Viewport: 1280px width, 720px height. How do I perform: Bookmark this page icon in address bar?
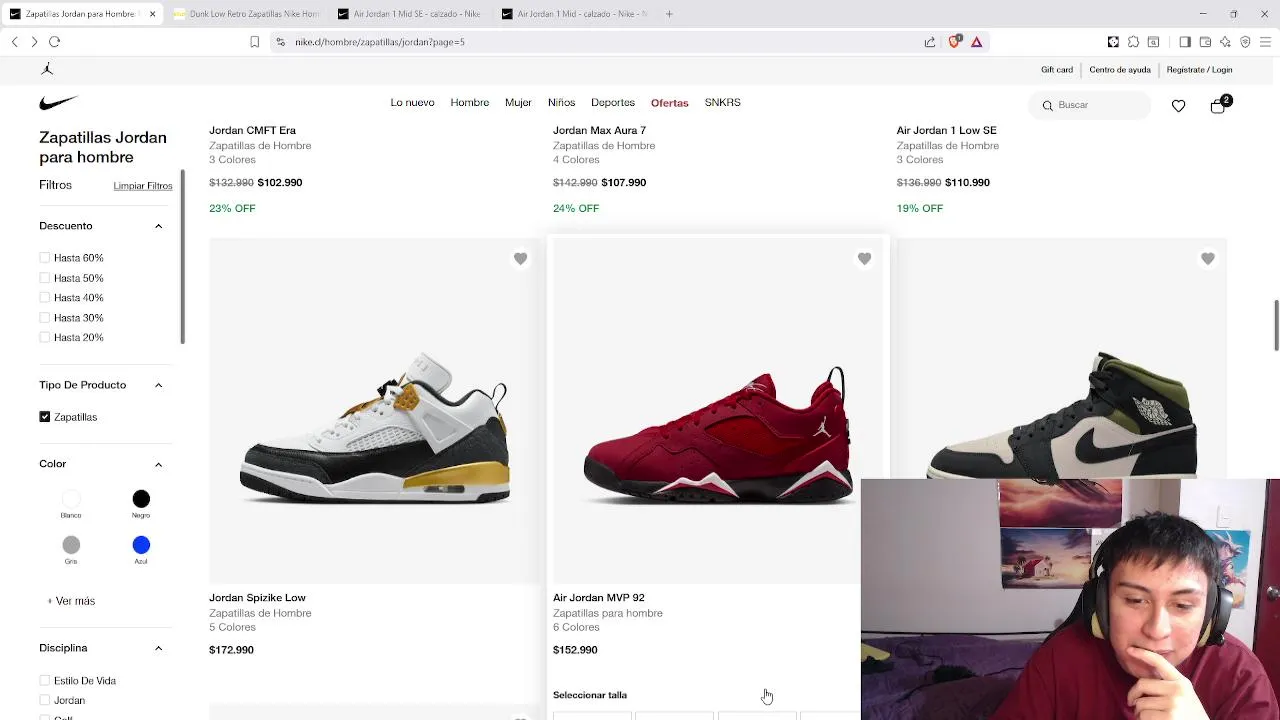[x=254, y=42]
